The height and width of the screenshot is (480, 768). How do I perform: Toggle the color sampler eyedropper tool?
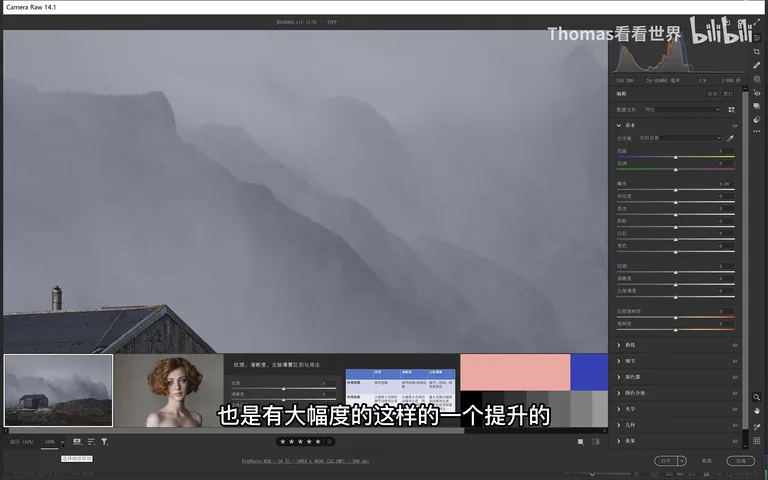[757, 427]
